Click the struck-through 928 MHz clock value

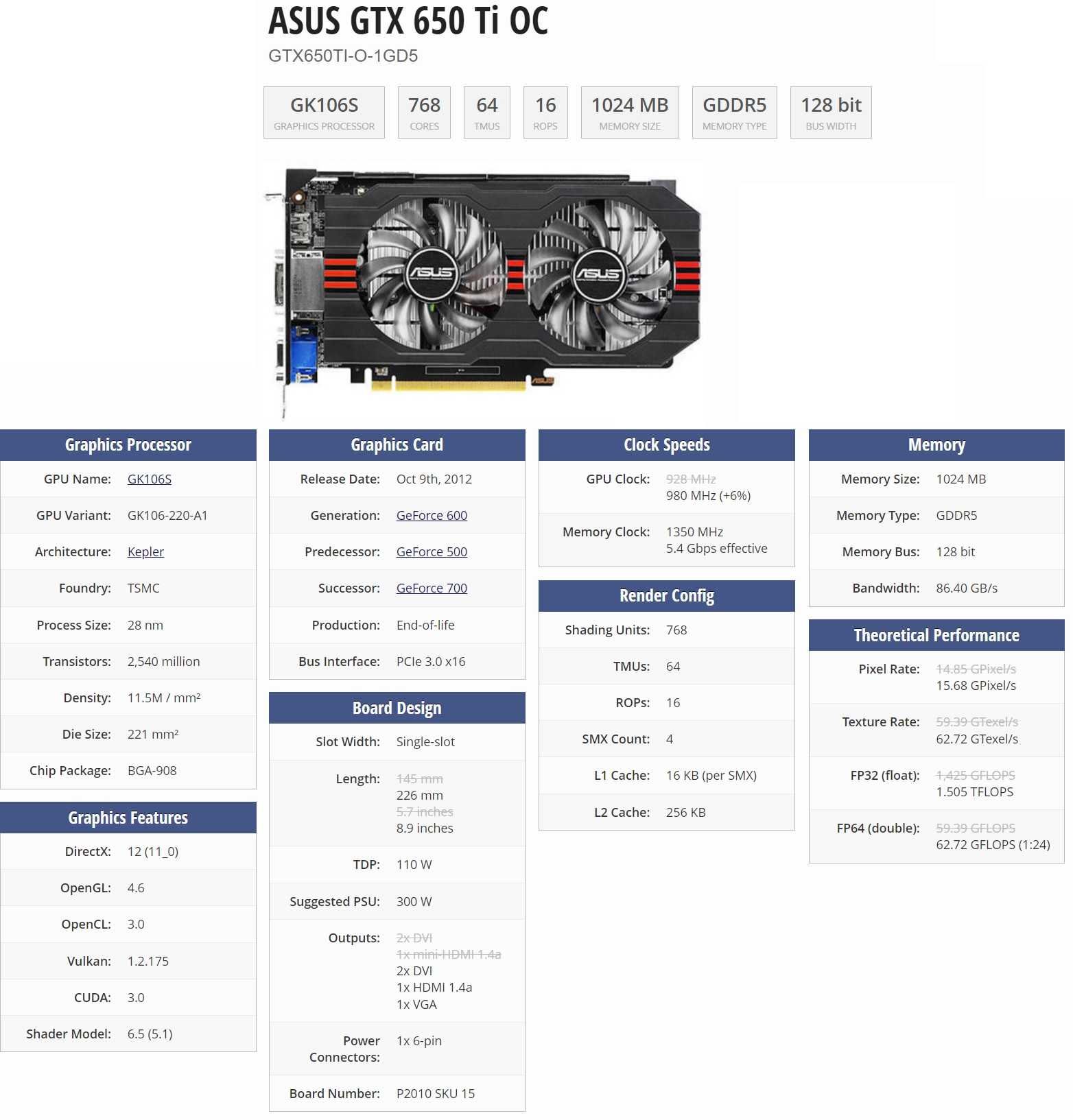[x=691, y=479]
